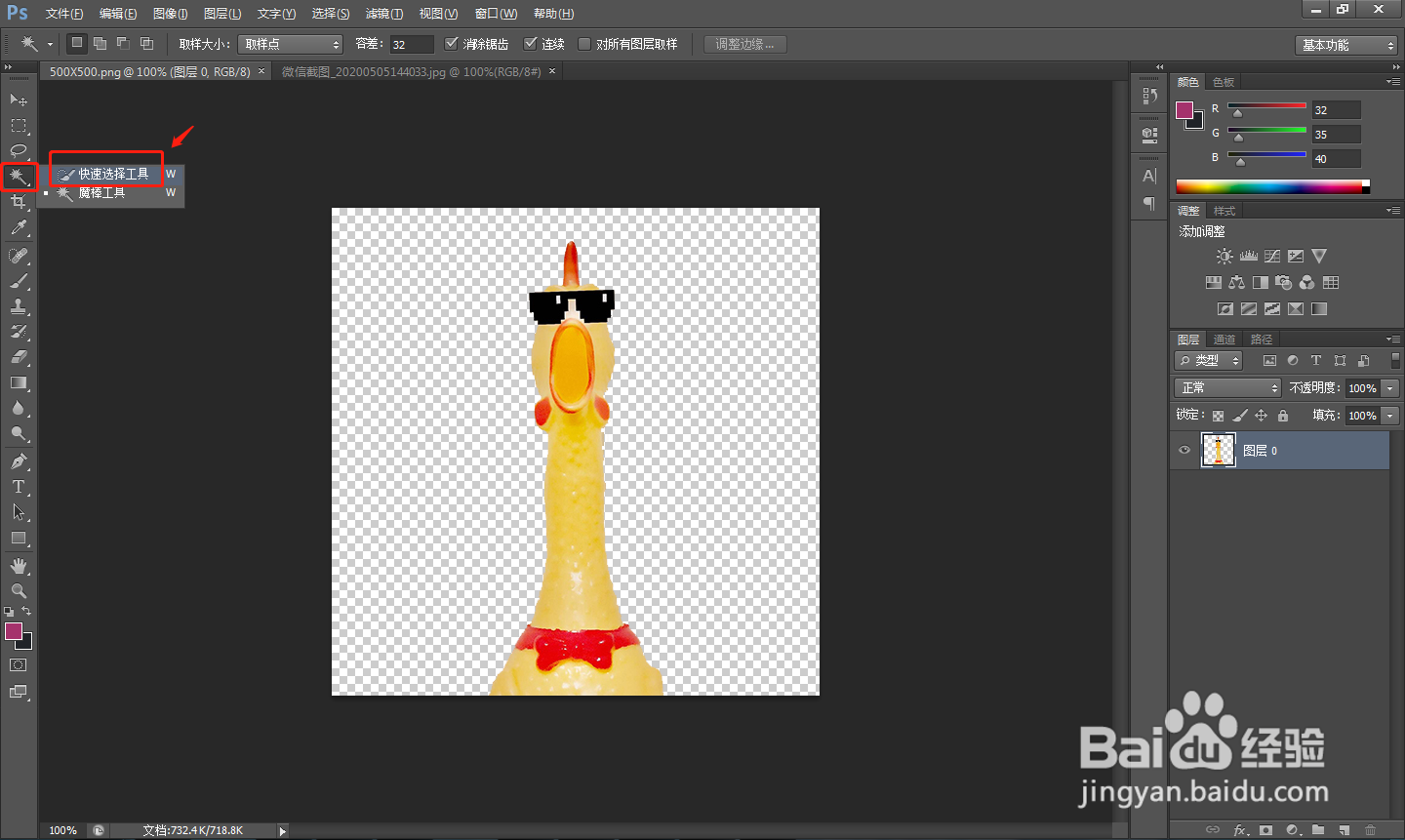Select the Clone Stamp tool
Screen dimensions: 1405x840
tap(18, 306)
